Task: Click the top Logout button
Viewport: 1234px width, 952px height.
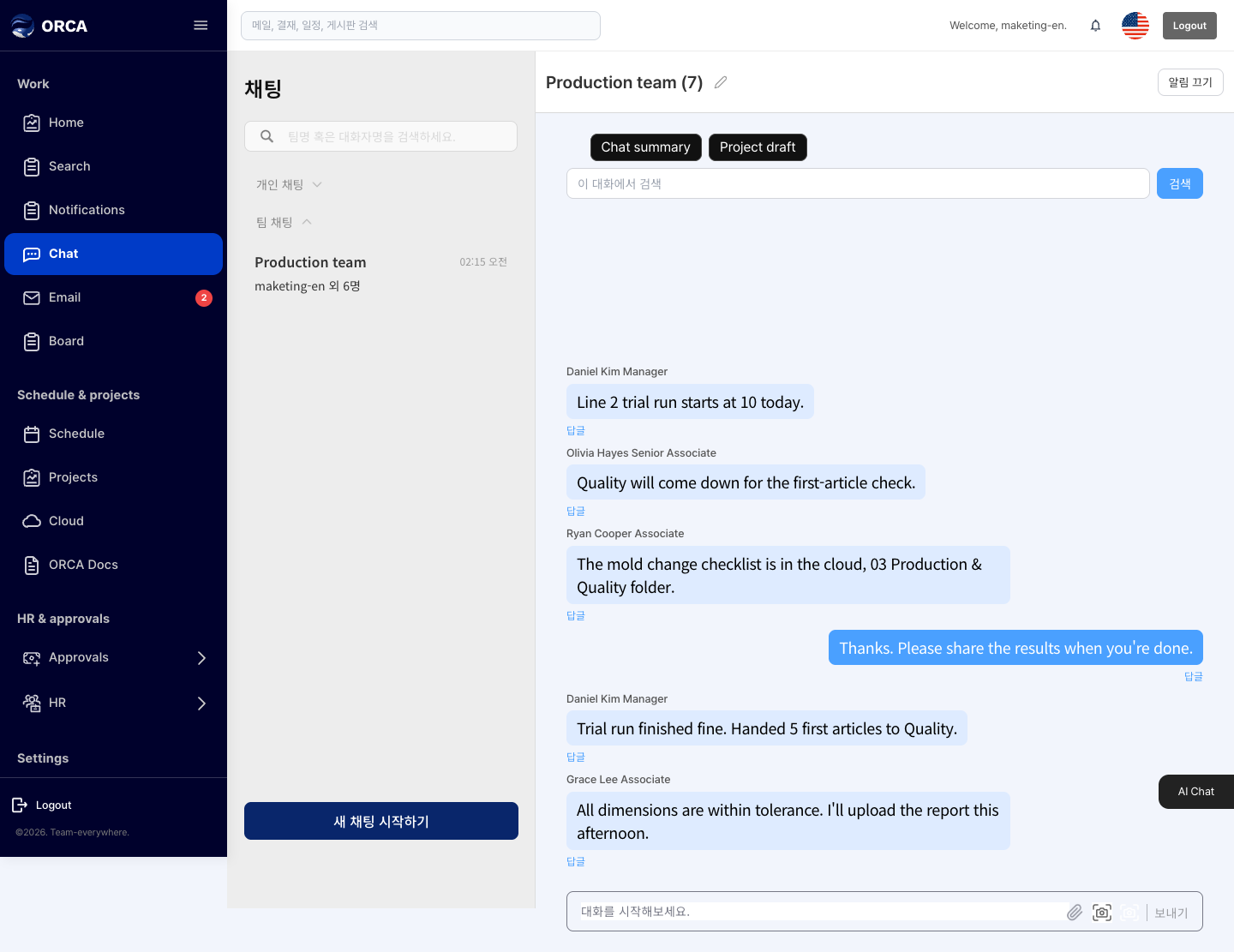Action: pos(1189,26)
